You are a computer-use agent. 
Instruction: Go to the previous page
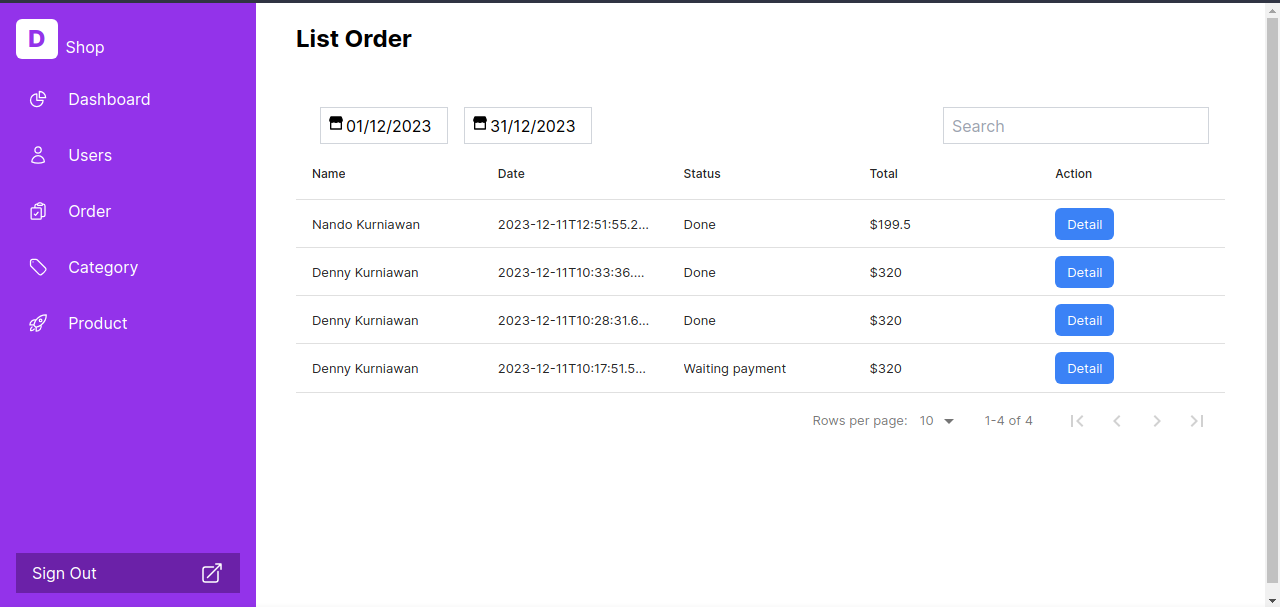click(1117, 421)
